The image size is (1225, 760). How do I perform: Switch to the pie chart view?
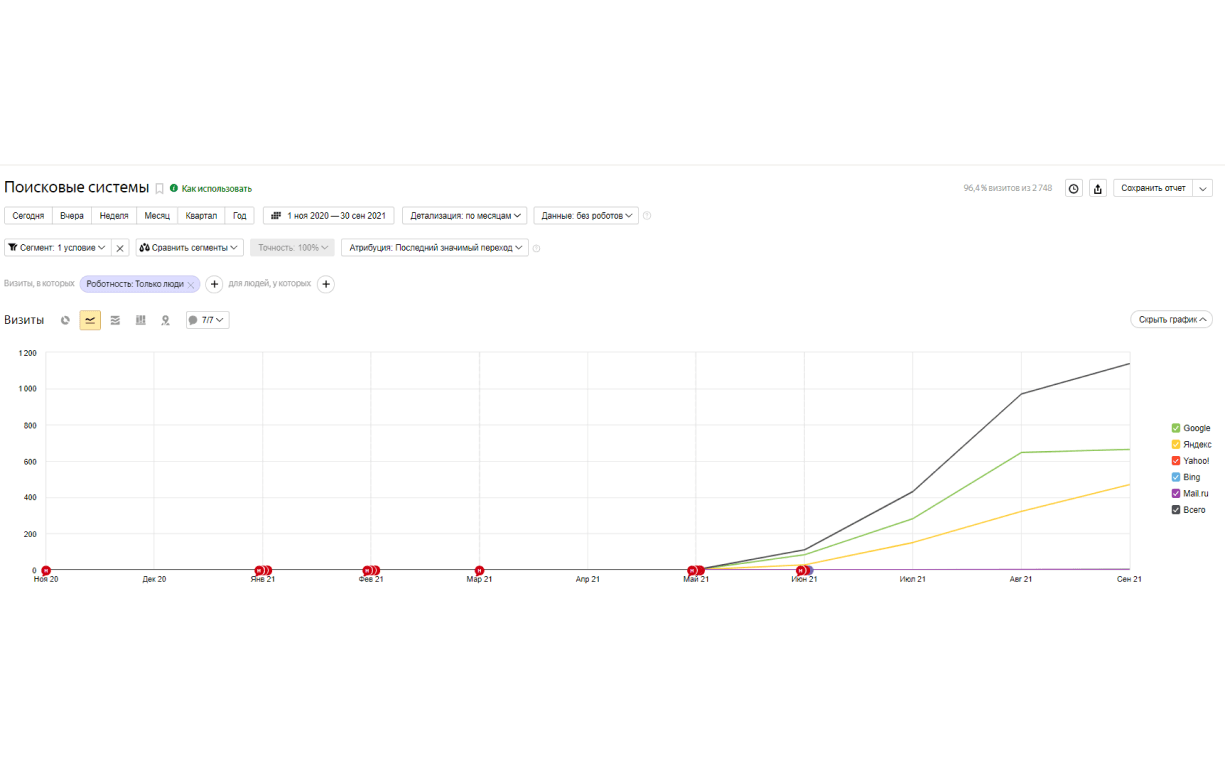(x=65, y=320)
